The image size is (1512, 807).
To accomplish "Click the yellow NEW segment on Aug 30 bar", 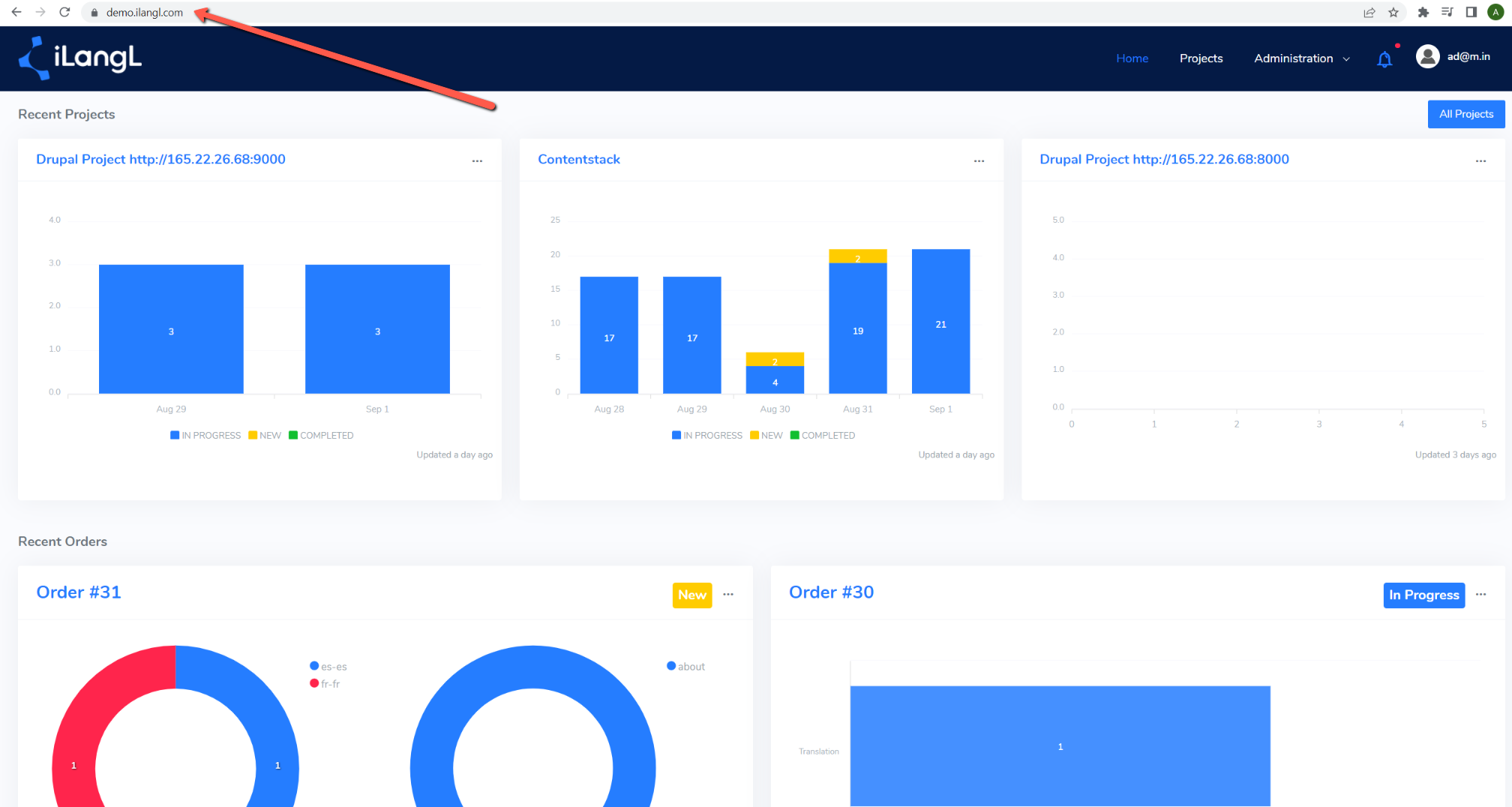I will coord(775,359).
